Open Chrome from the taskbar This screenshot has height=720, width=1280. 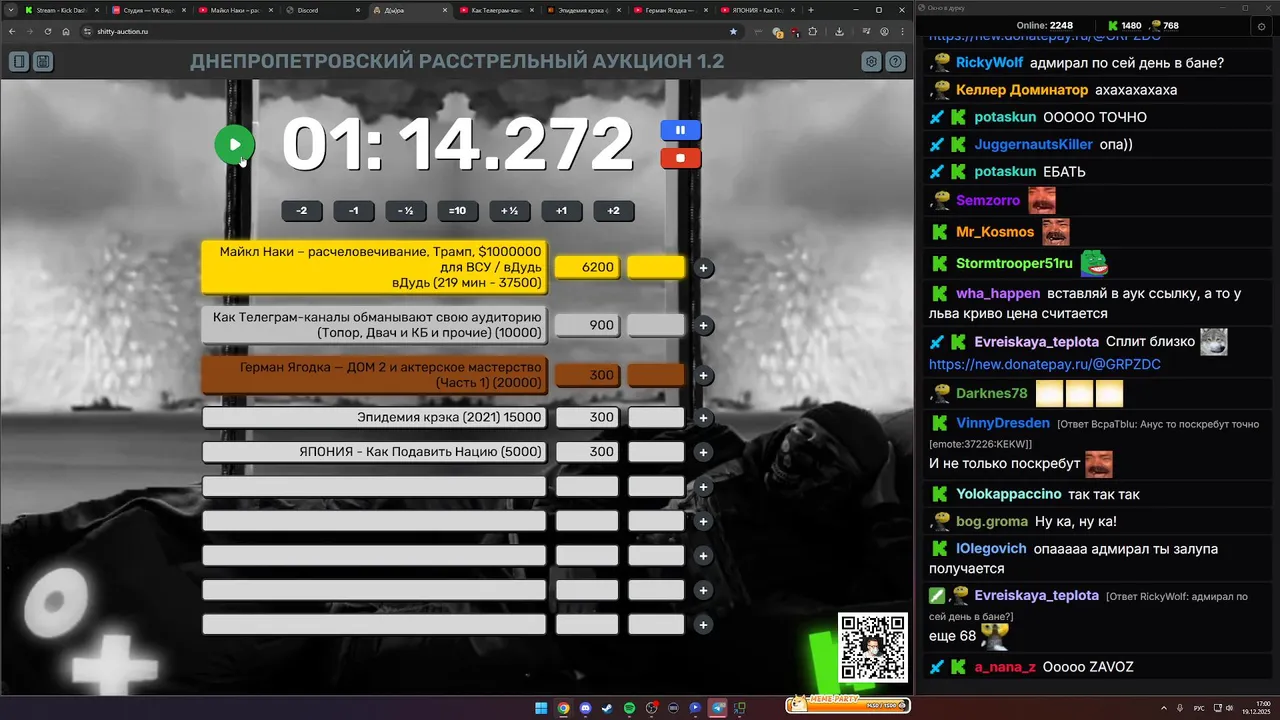point(563,708)
